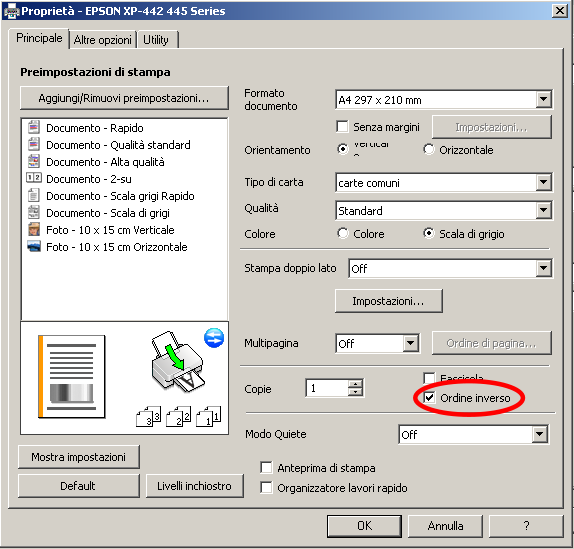This screenshot has width=574, height=549.
Task: Switch to the Principale tab
Action: coord(39,38)
